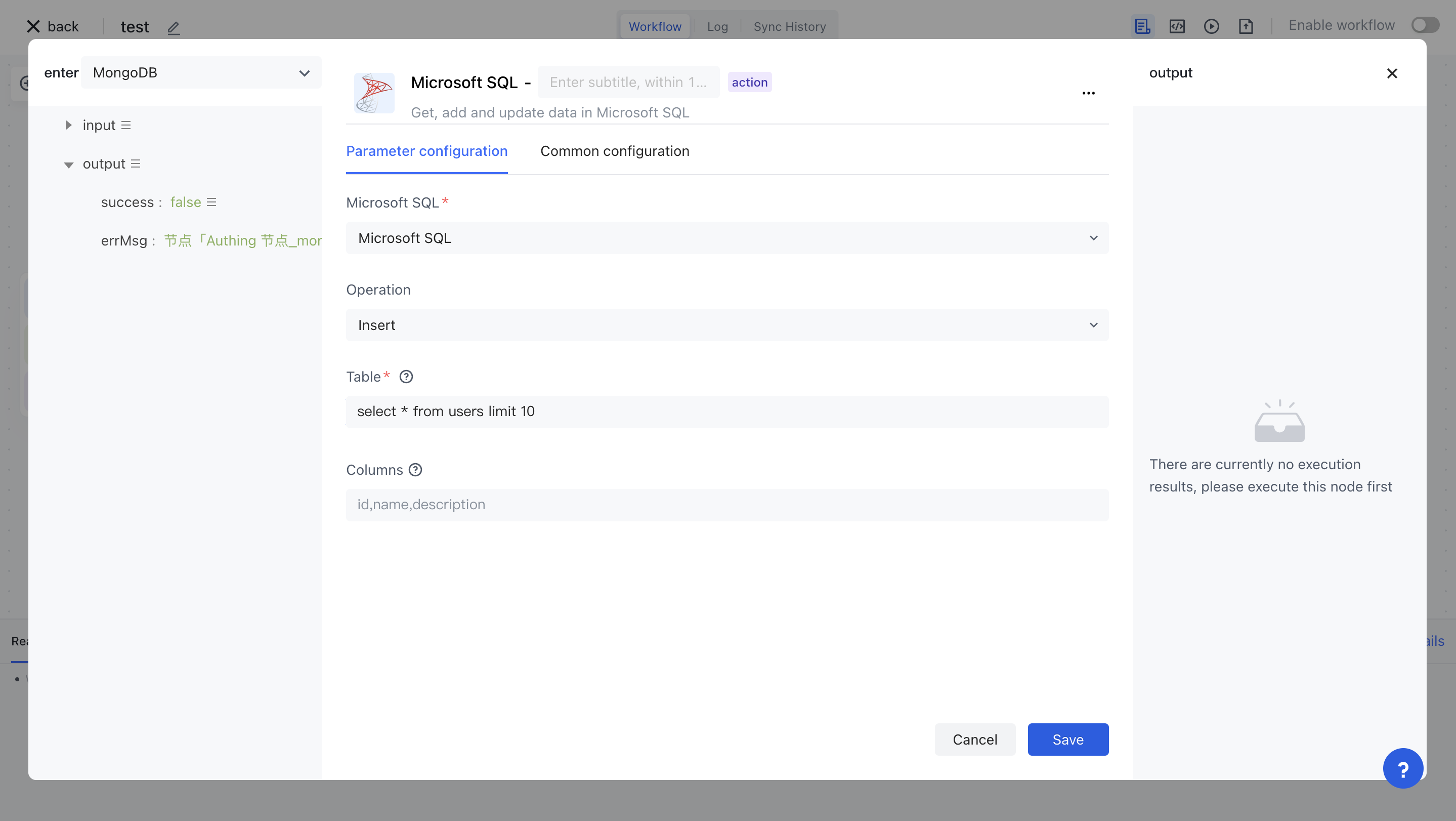Click the run workflow play icon
Viewport: 1456px width, 821px height.
(1211, 27)
